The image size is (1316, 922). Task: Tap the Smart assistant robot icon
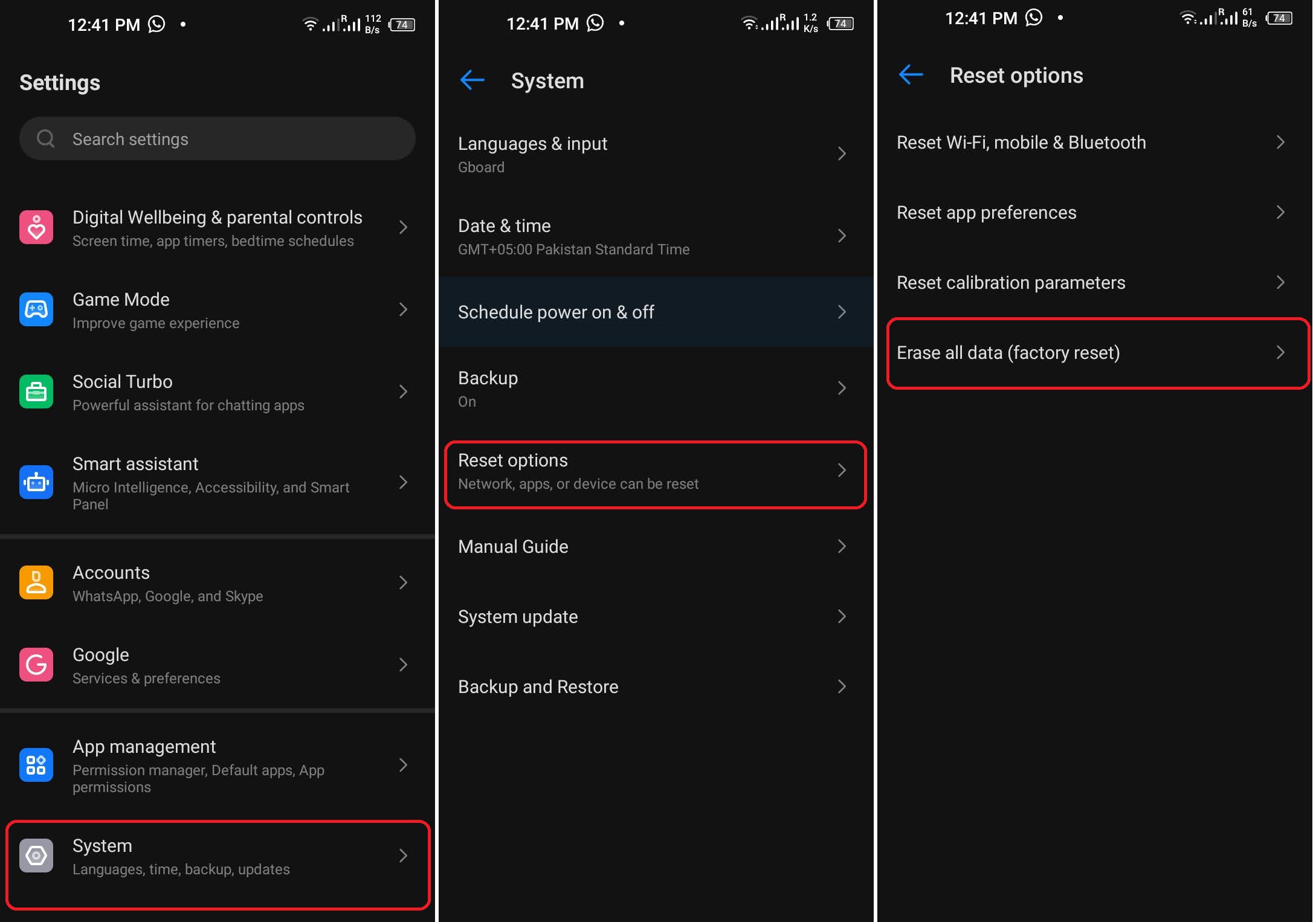pos(36,482)
